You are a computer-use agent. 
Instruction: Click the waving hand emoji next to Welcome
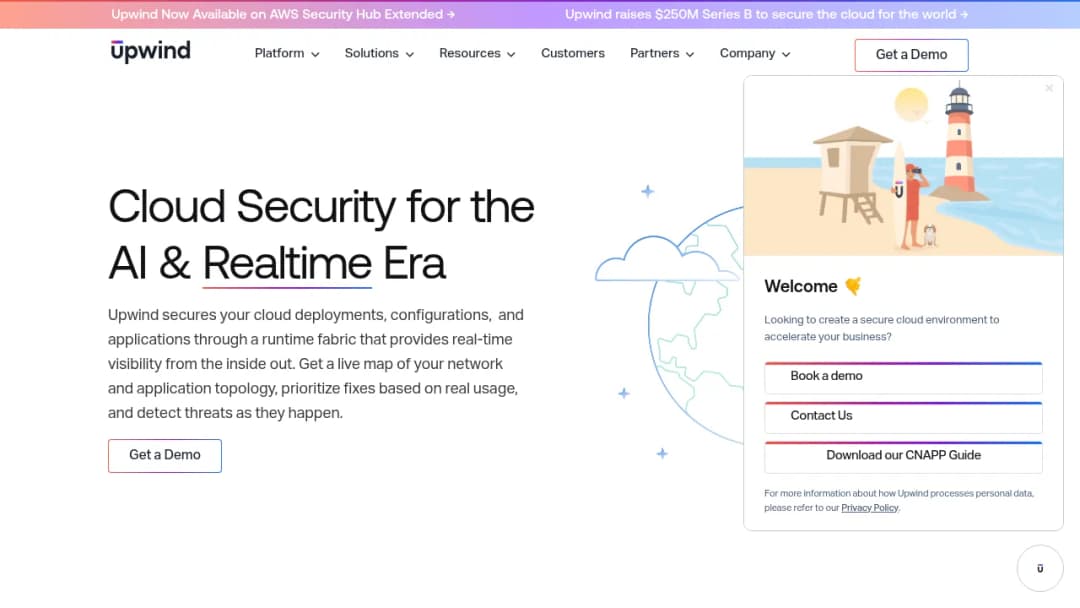tap(853, 286)
